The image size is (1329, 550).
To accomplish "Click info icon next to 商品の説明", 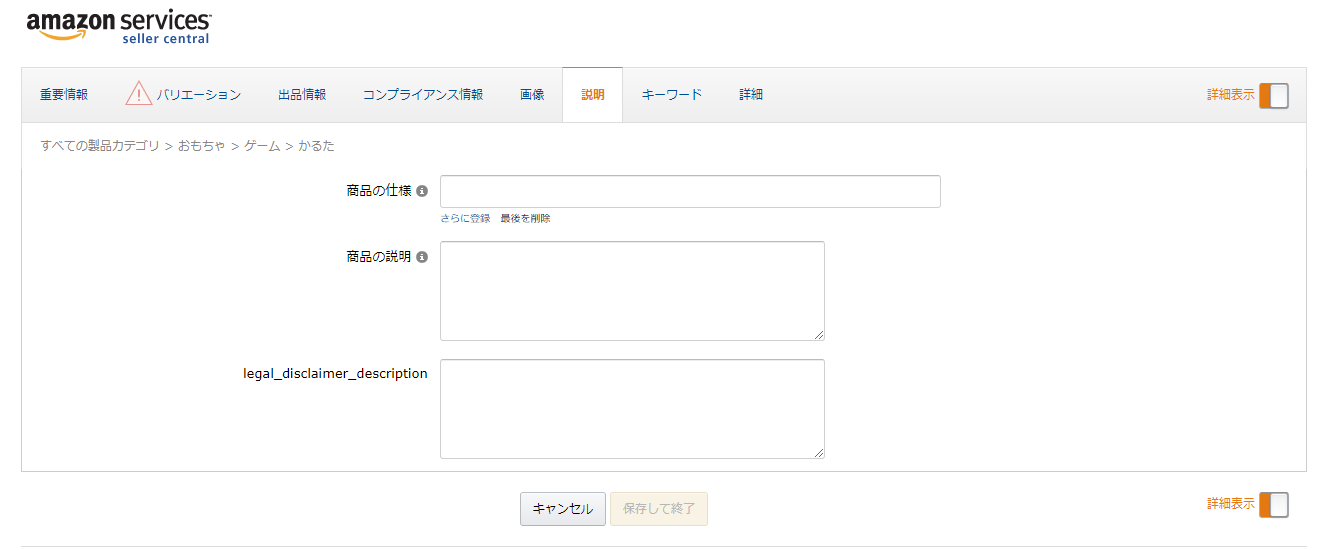I will [422, 257].
